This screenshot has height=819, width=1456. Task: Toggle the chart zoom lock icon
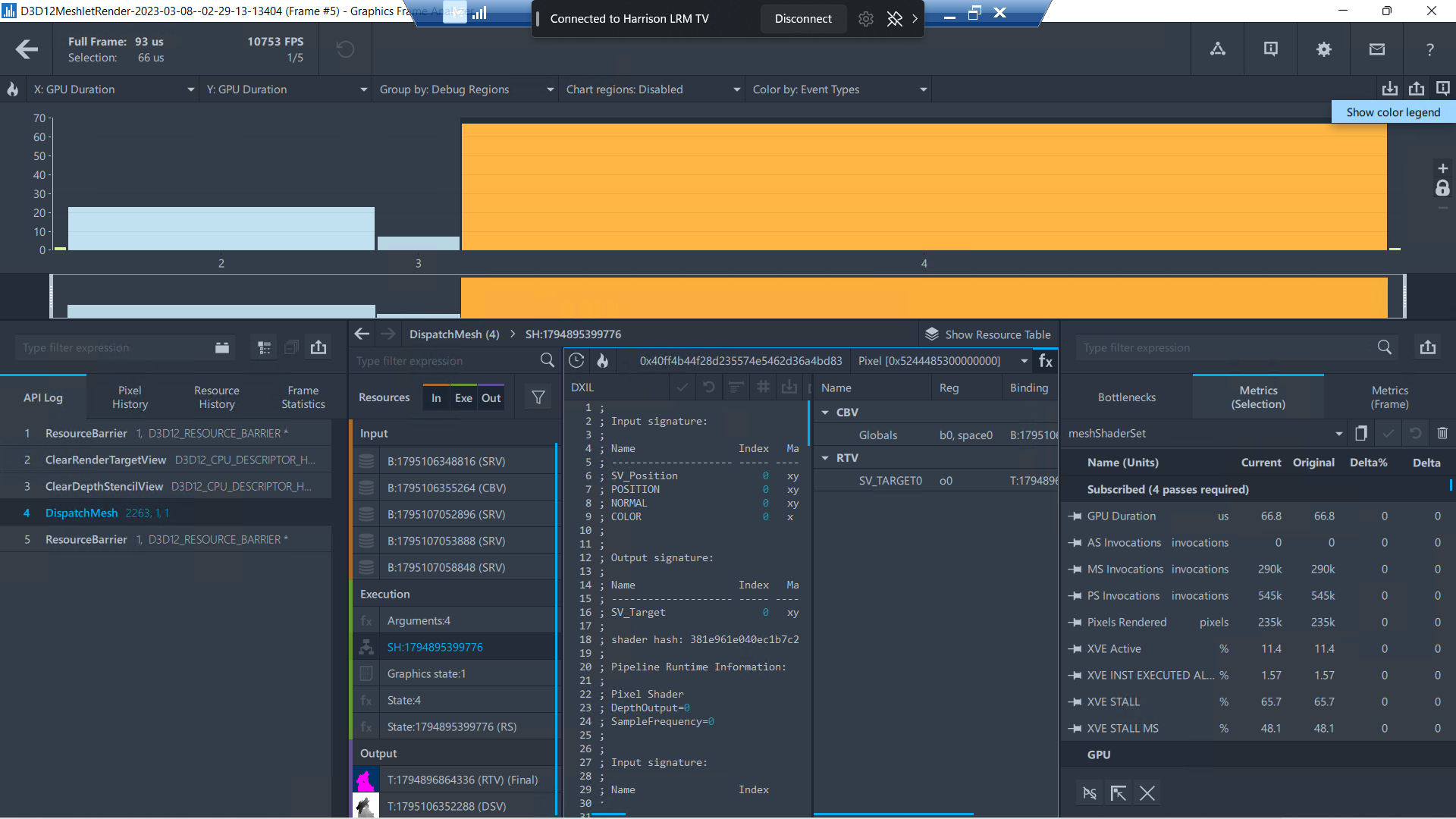click(x=1442, y=189)
